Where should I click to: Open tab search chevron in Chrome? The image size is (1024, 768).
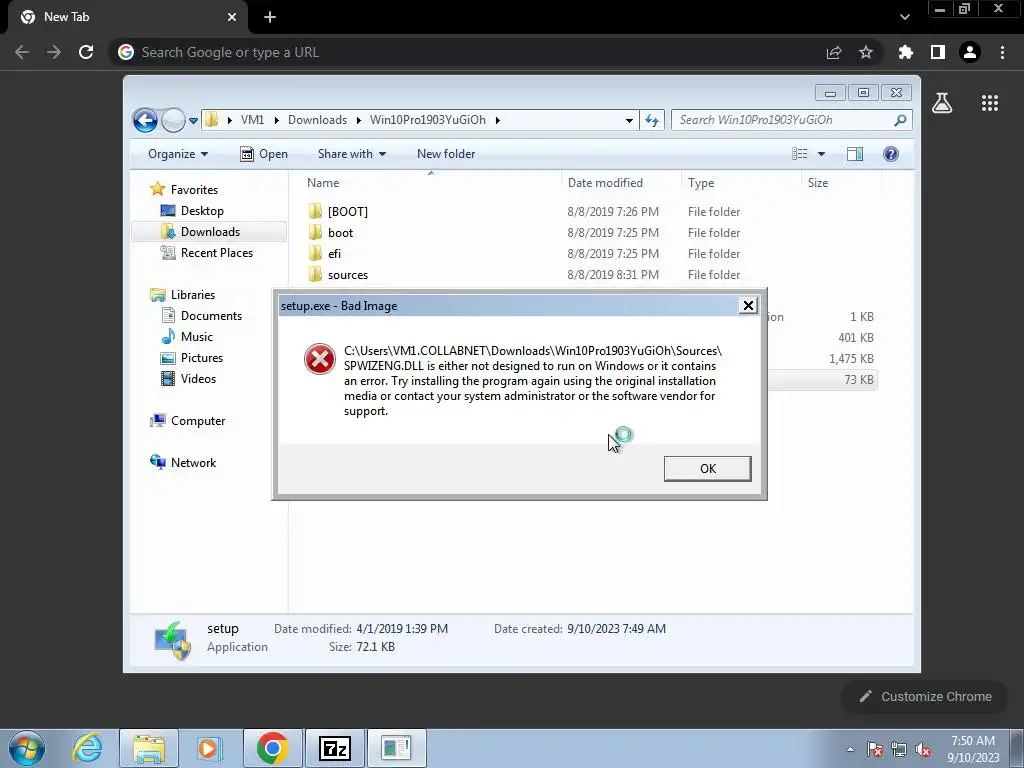[x=904, y=17]
